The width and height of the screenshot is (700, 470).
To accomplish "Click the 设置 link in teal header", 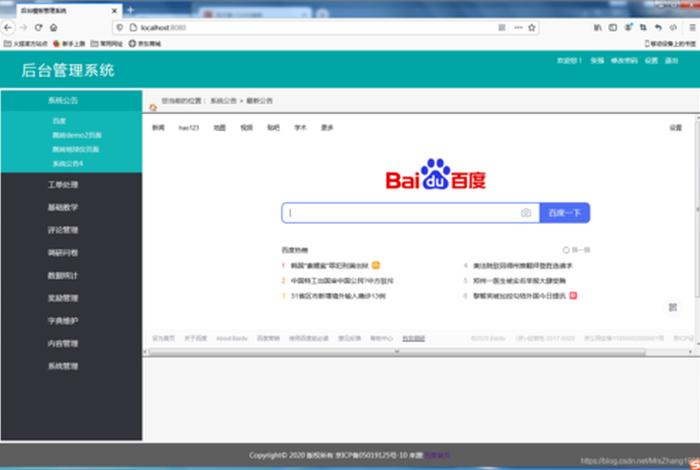I will click(651, 60).
